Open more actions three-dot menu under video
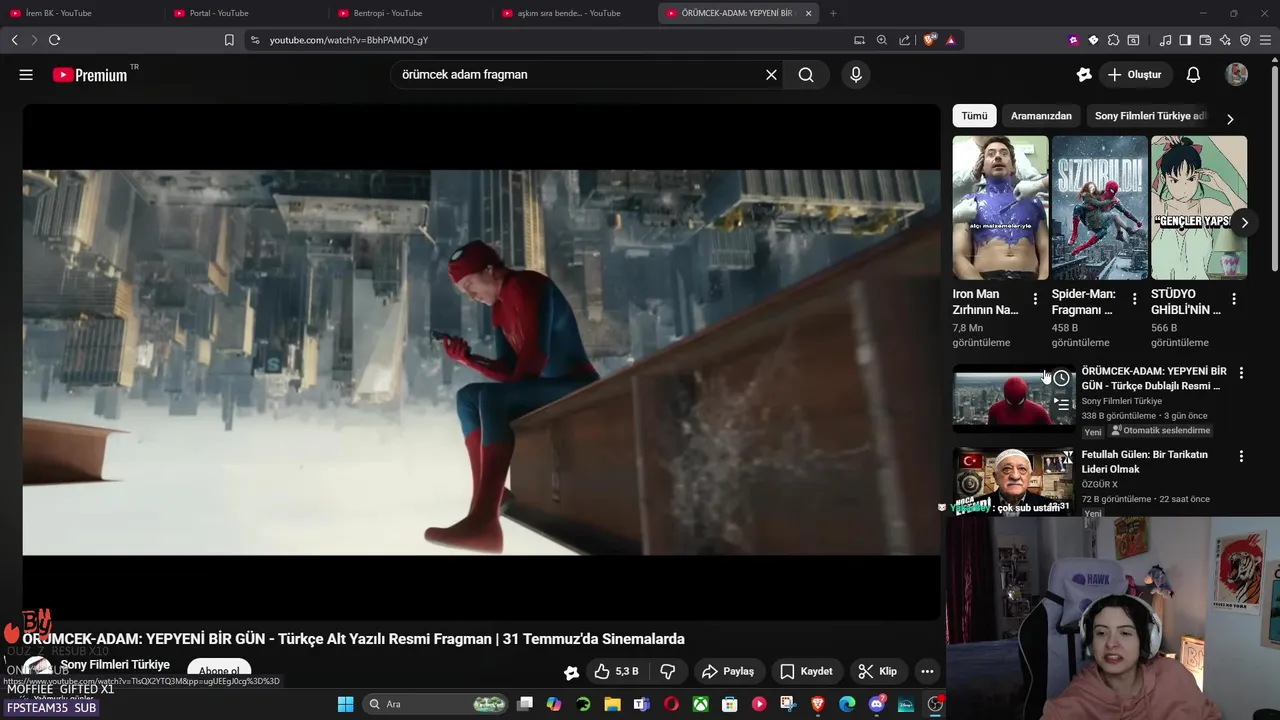1280x720 pixels. point(927,671)
